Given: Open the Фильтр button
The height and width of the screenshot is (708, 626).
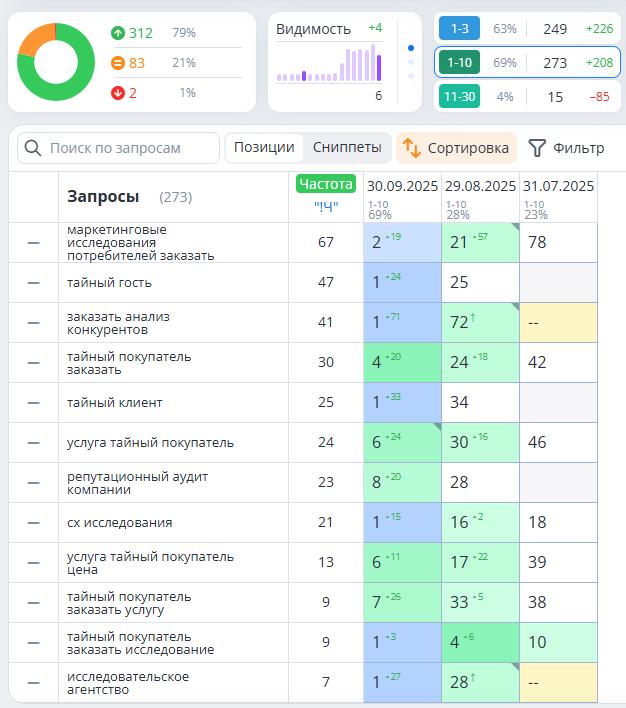Looking at the screenshot, I should [x=566, y=148].
